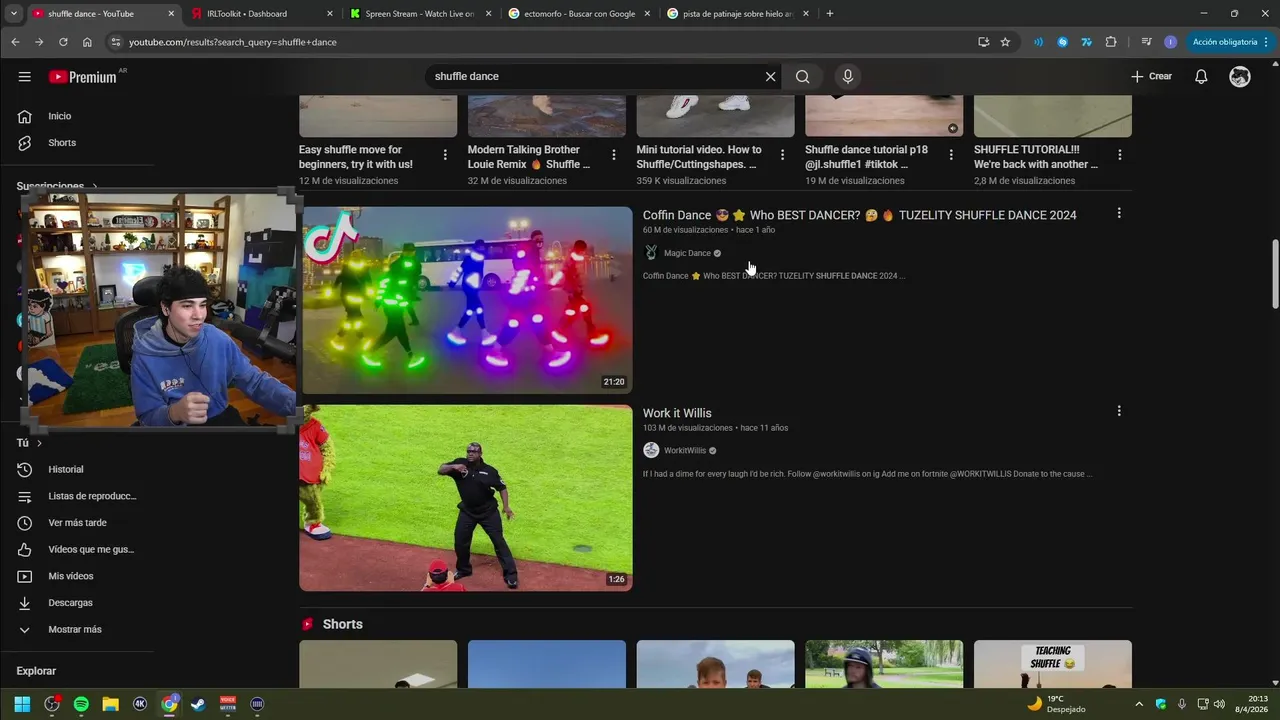Image resolution: width=1280 pixels, height=720 pixels.
Task: Open options for Coffin Dance video
Action: click(x=1119, y=213)
